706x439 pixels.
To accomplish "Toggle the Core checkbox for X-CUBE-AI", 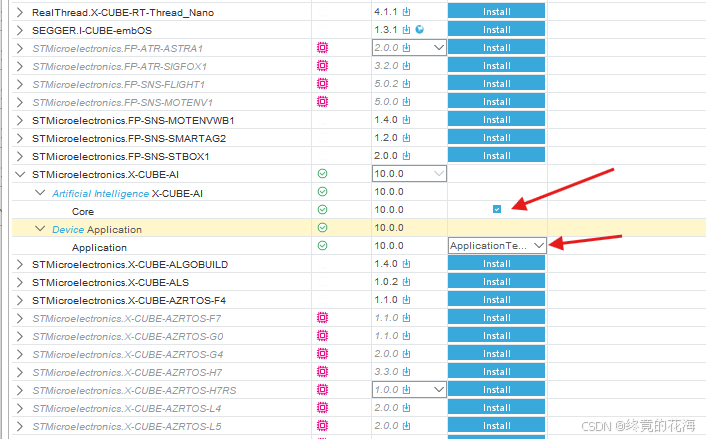I will tap(497, 209).
